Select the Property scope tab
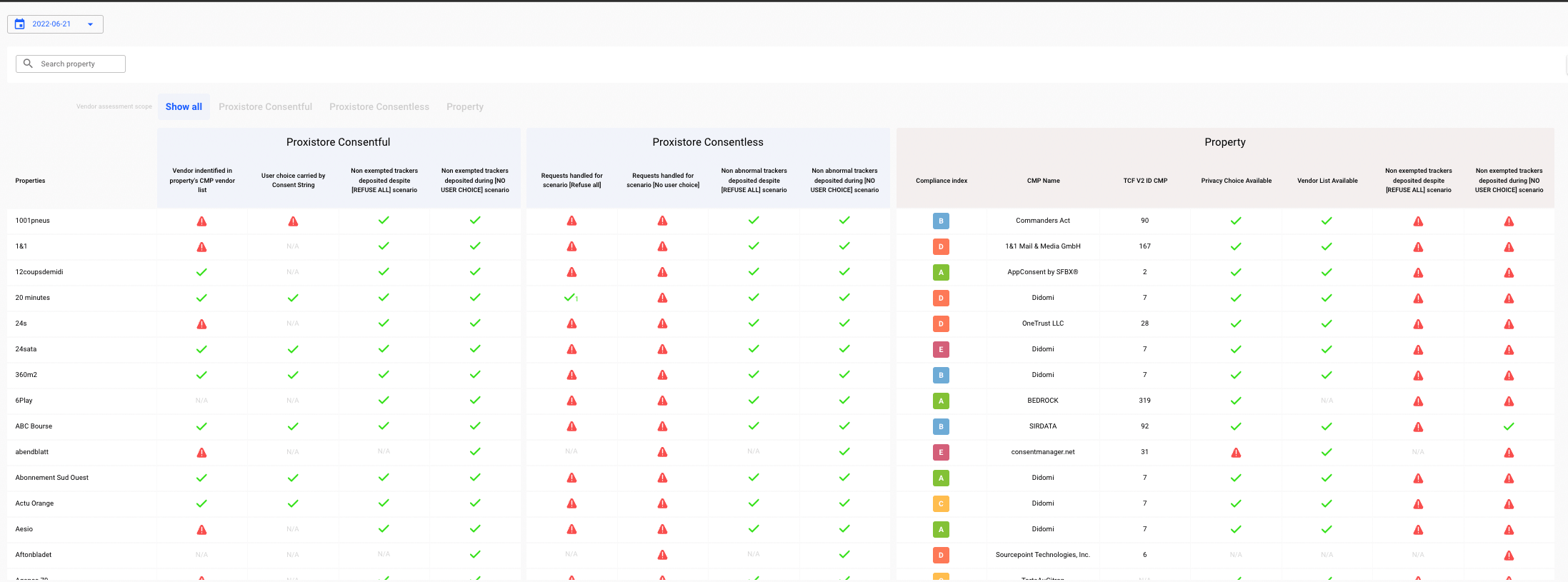 (x=464, y=107)
